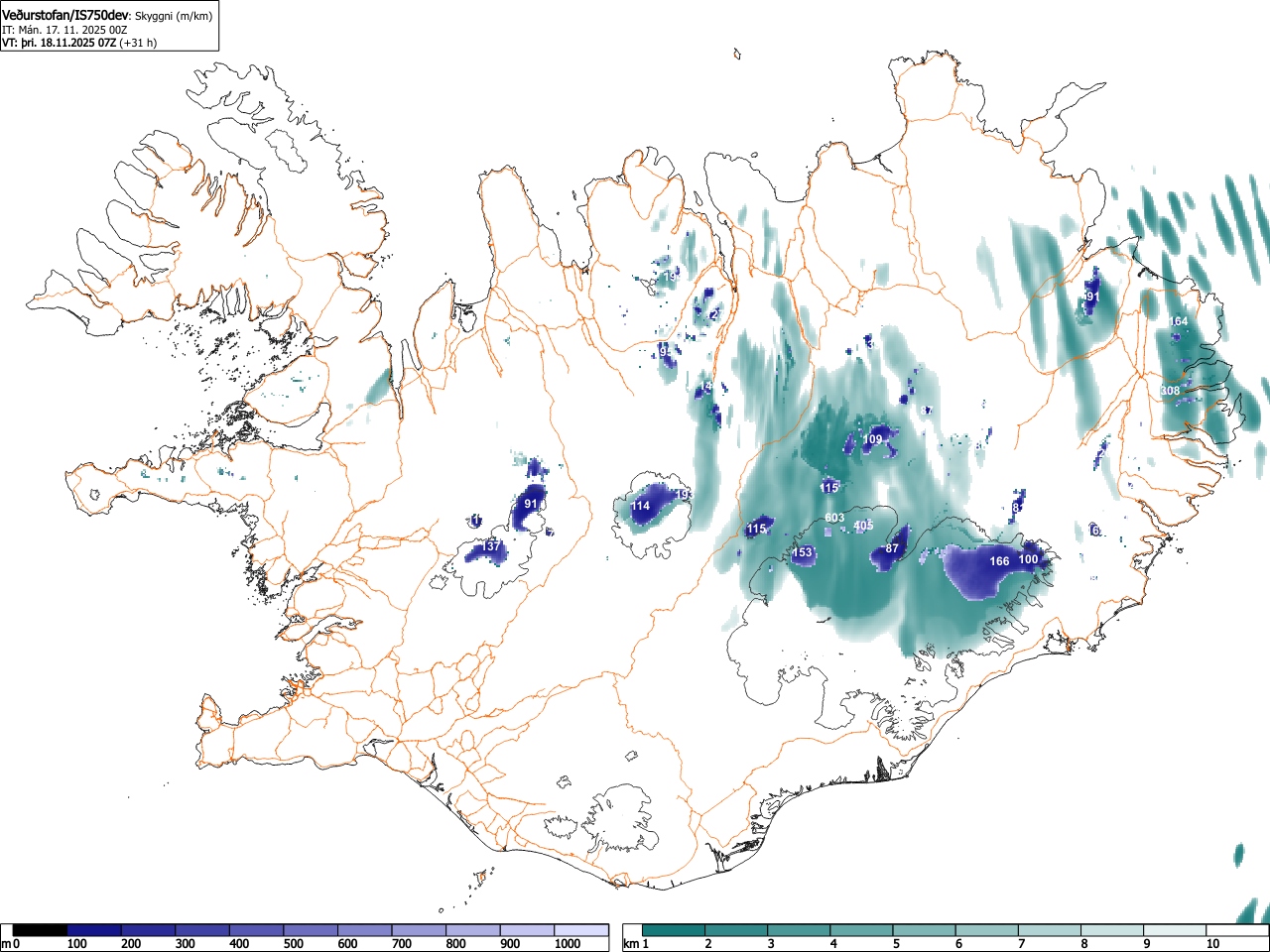Pick the teal swatch between km 4 and 5
Screen dimensions: 1270x952
(862, 930)
